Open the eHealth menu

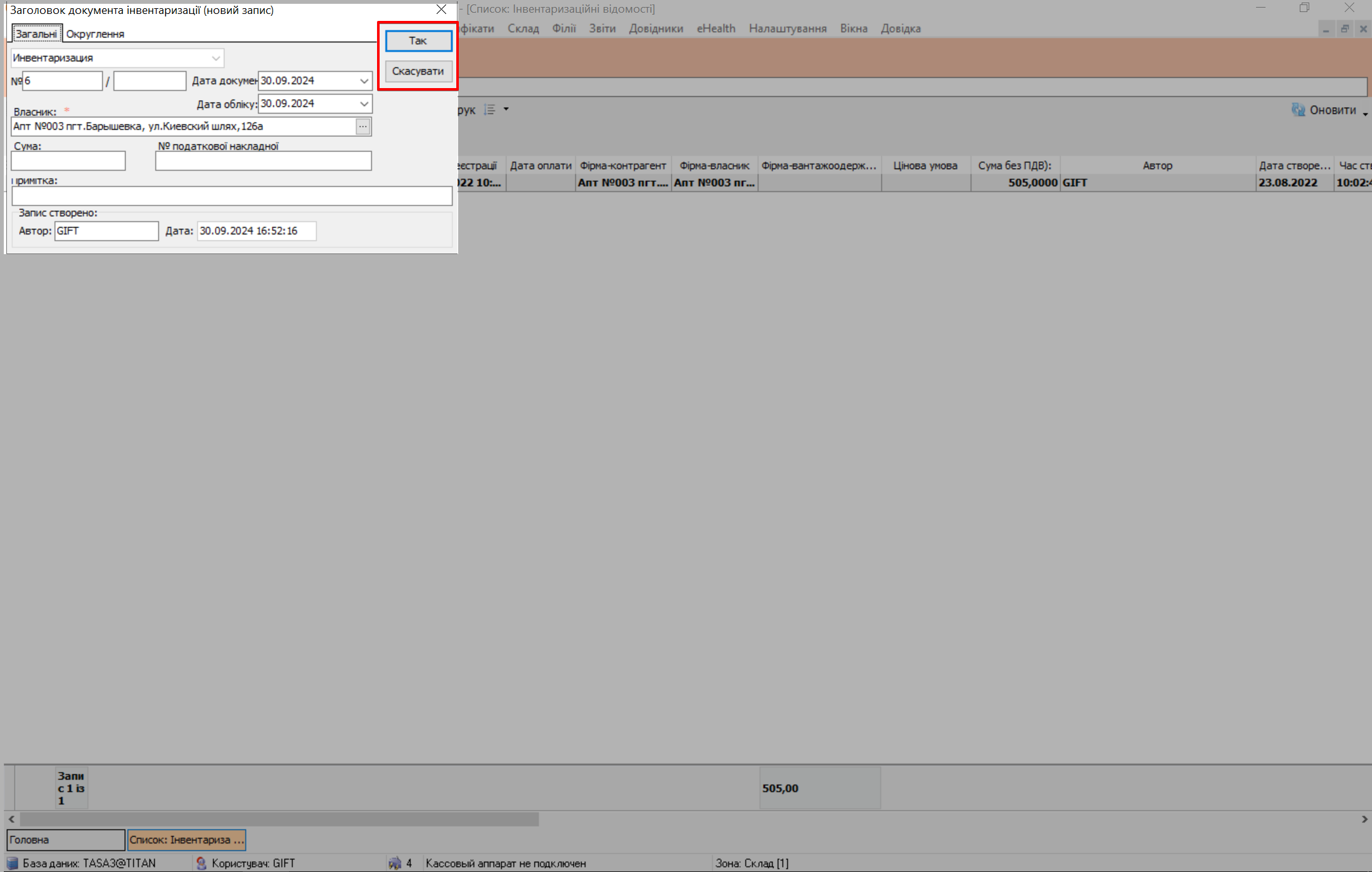[716, 29]
